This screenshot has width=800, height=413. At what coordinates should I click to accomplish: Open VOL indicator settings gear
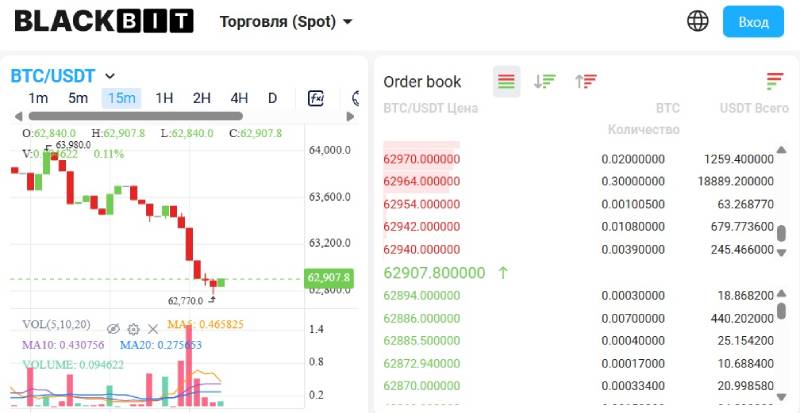pyautogui.click(x=133, y=329)
